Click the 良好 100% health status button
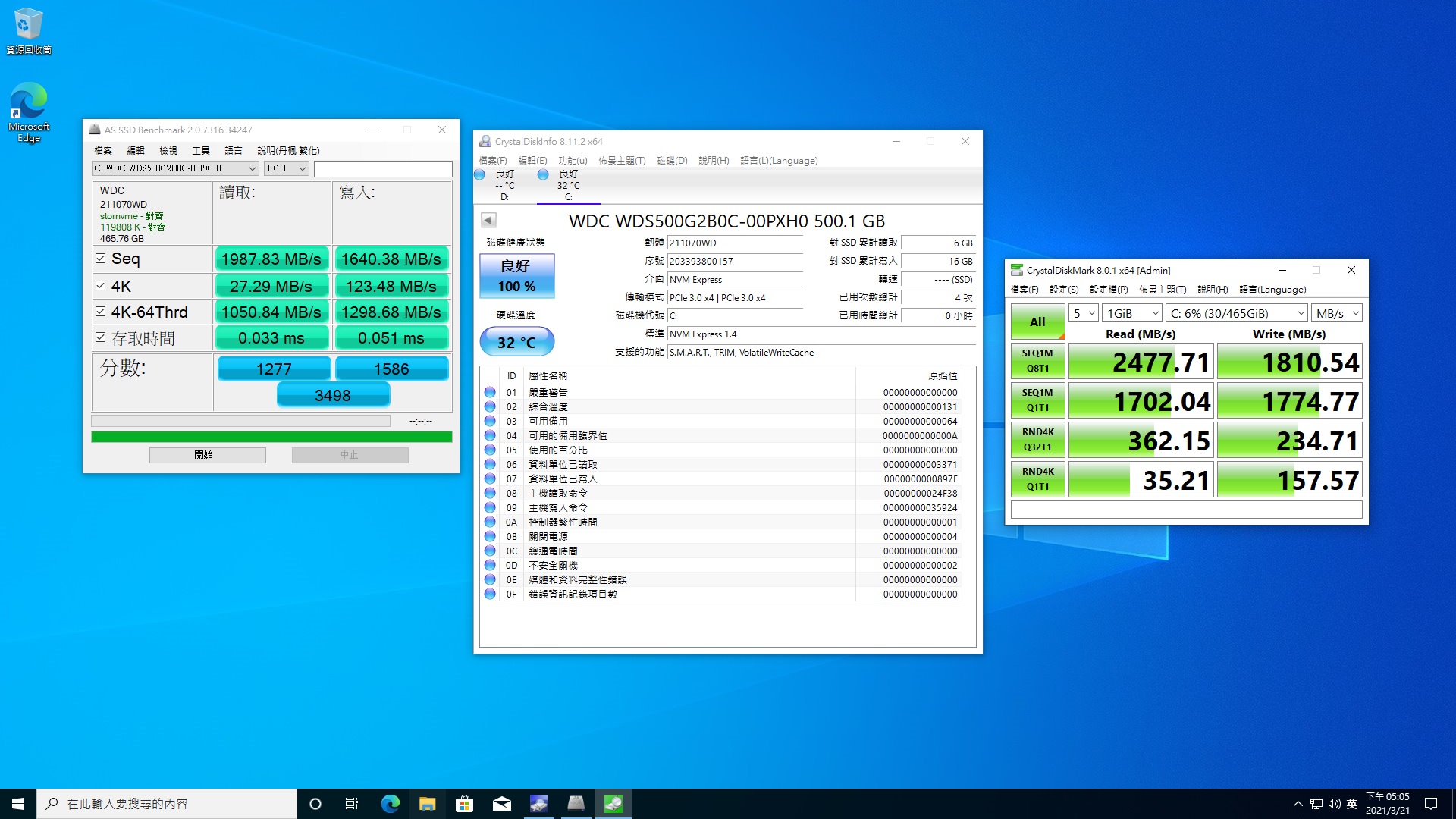1456x819 pixels. tap(516, 276)
